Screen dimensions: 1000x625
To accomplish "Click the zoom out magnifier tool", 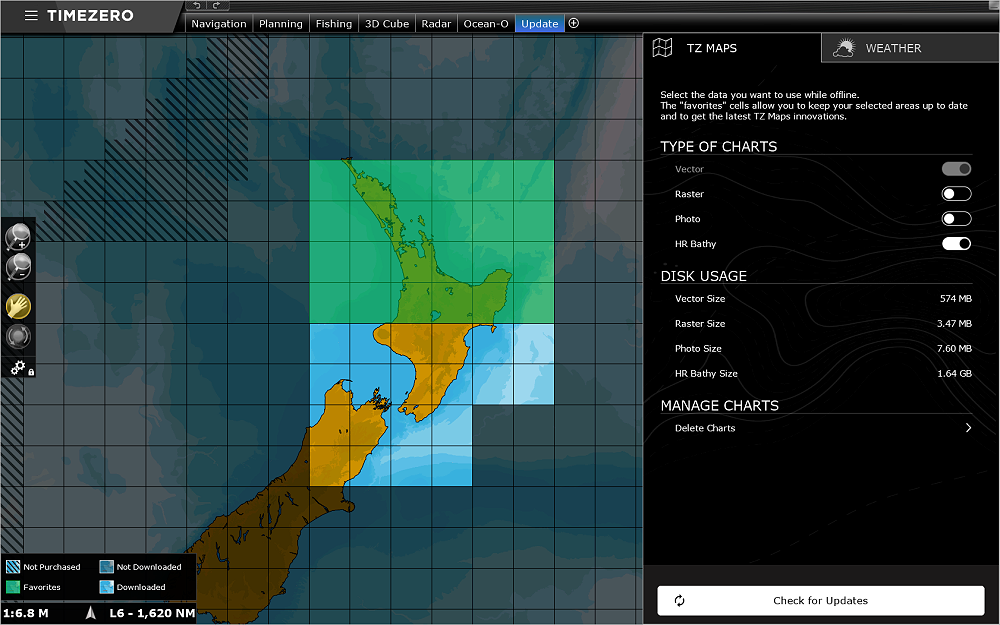I will [x=18, y=267].
